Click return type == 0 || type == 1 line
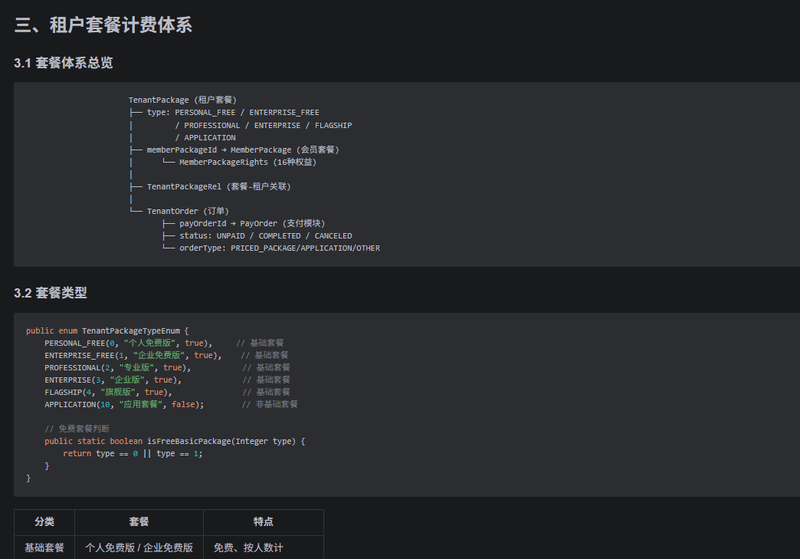This screenshot has height=559, width=800. point(133,453)
